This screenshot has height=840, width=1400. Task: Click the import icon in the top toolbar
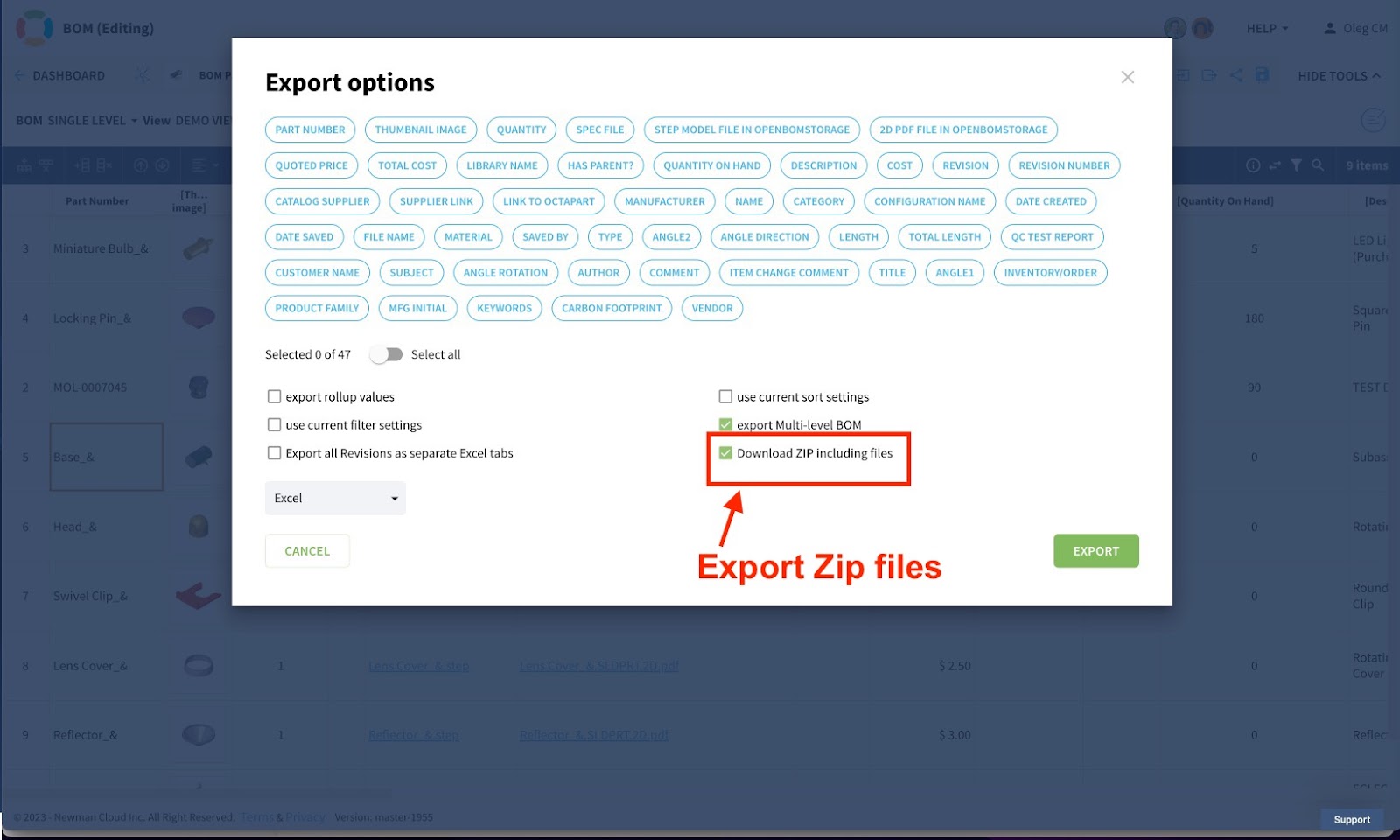pyautogui.click(x=1182, y=75)
